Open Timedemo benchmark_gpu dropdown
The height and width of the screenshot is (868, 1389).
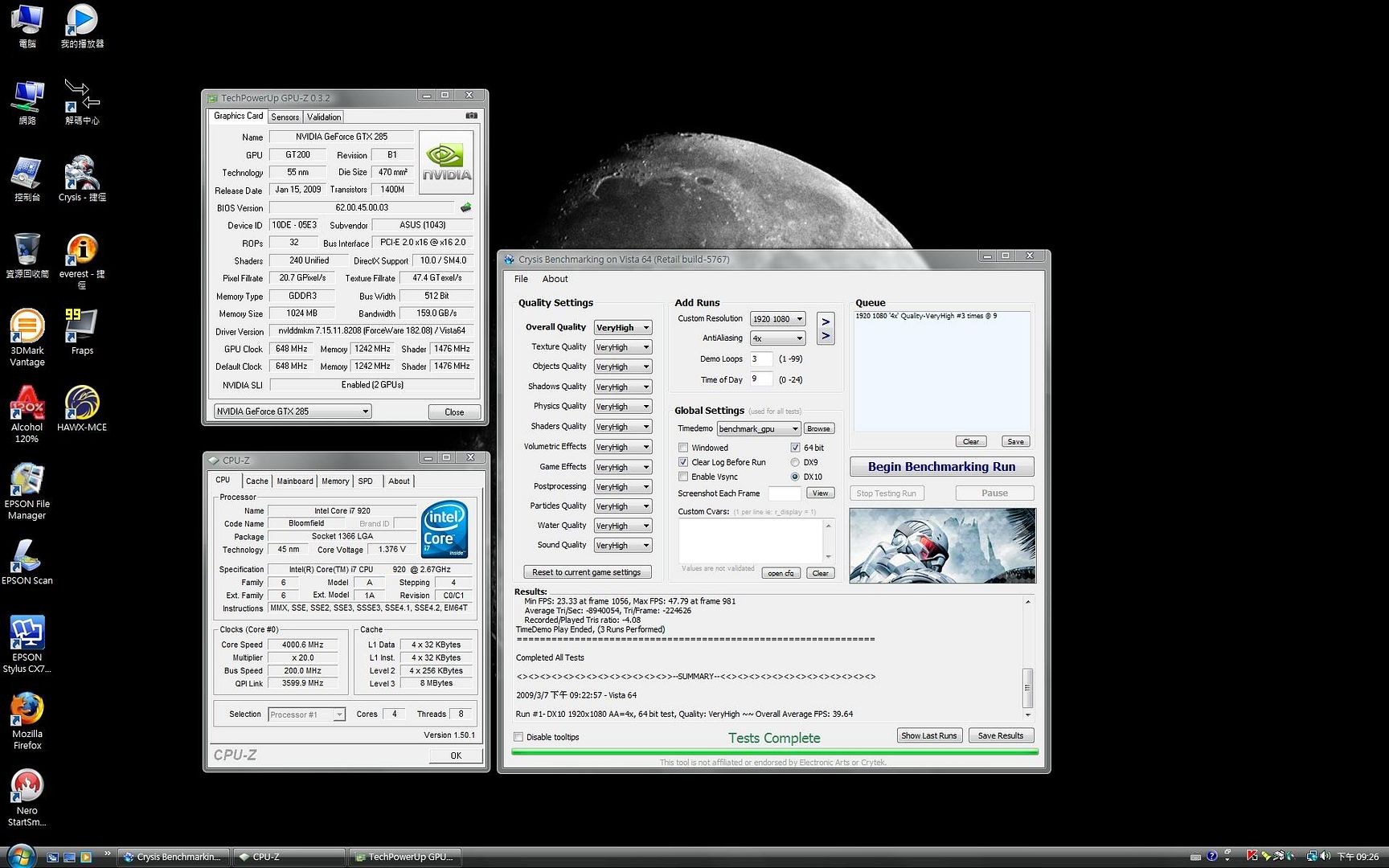click(759, 429)
